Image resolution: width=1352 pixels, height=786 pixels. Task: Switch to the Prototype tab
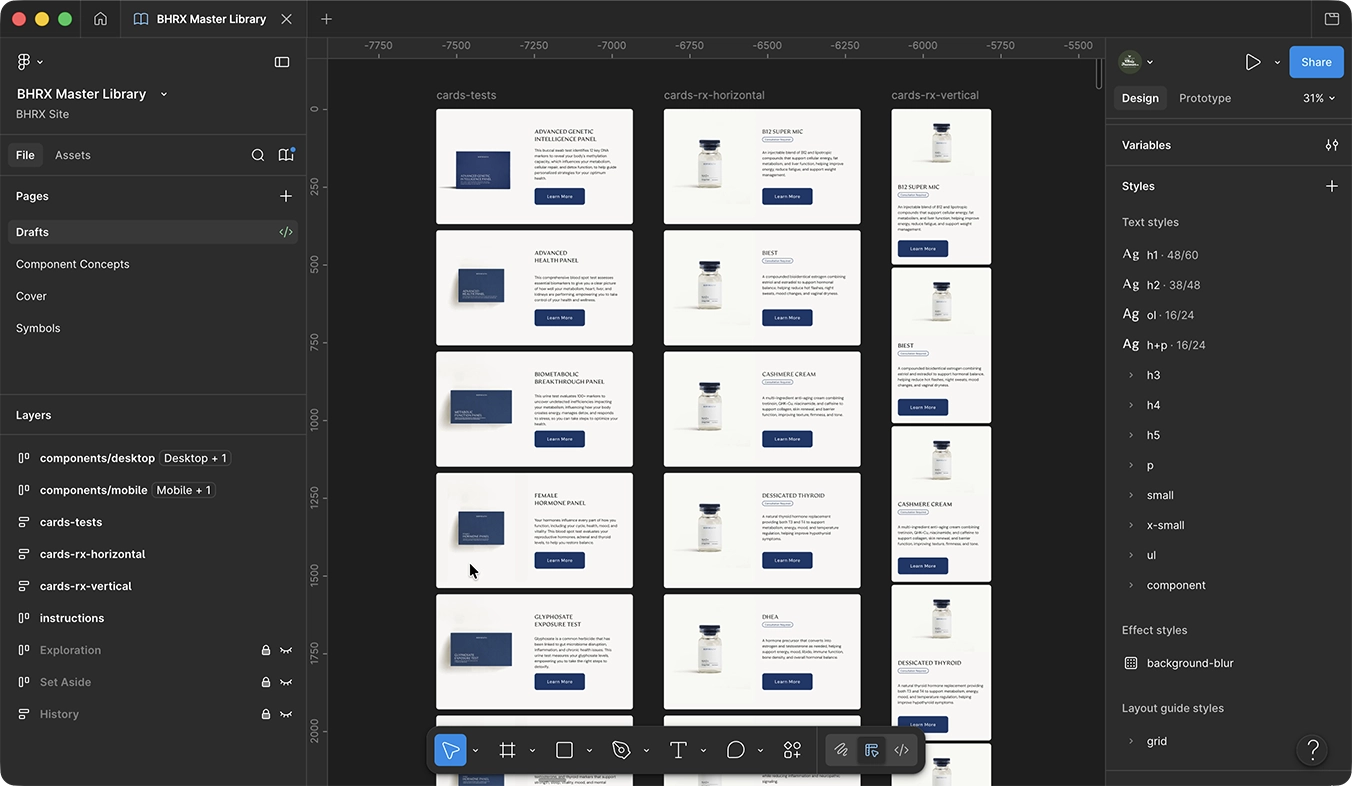1205,98
